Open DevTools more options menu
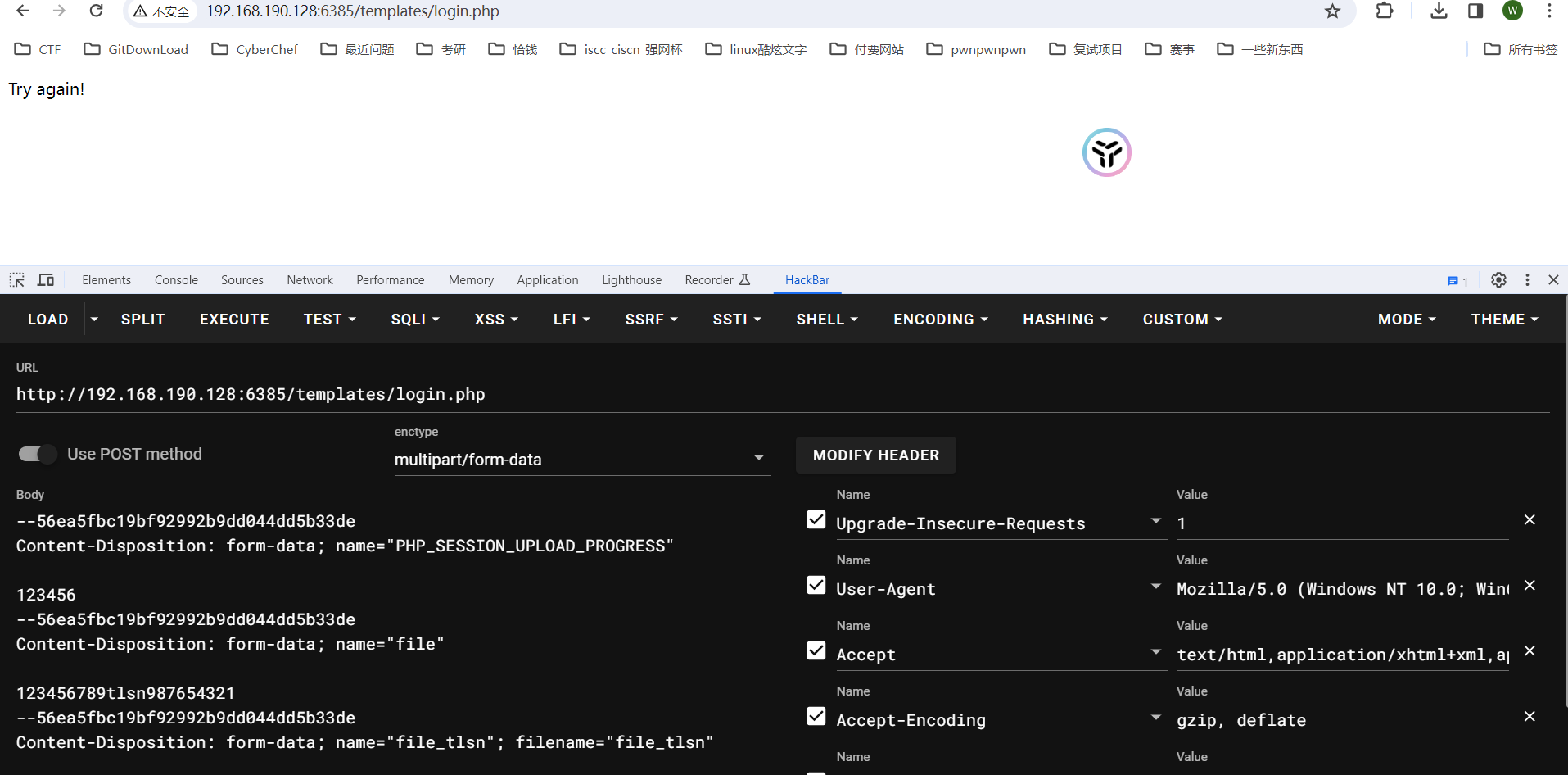1568x775 pixels. coord(1527,280)
